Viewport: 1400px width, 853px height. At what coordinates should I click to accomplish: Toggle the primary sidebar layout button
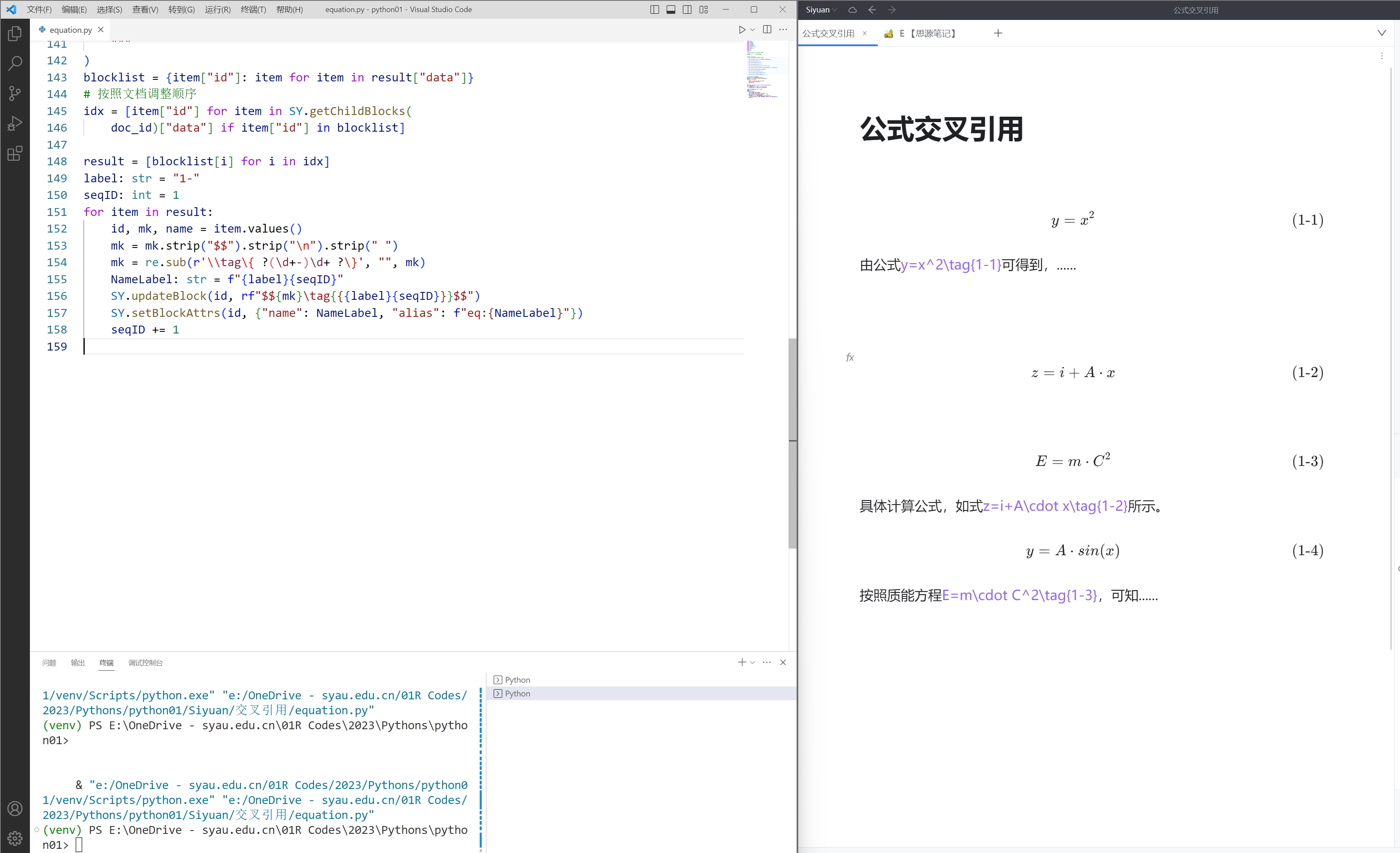coord(655,10)
